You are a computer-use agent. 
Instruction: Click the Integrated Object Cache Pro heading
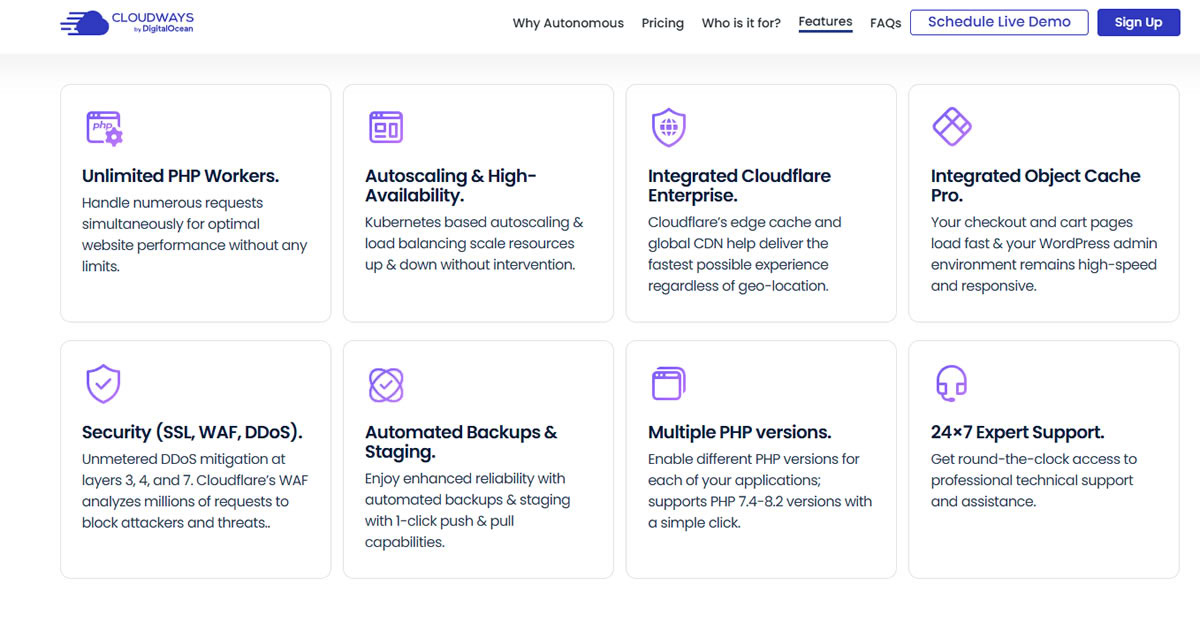tap(1035, 185)
